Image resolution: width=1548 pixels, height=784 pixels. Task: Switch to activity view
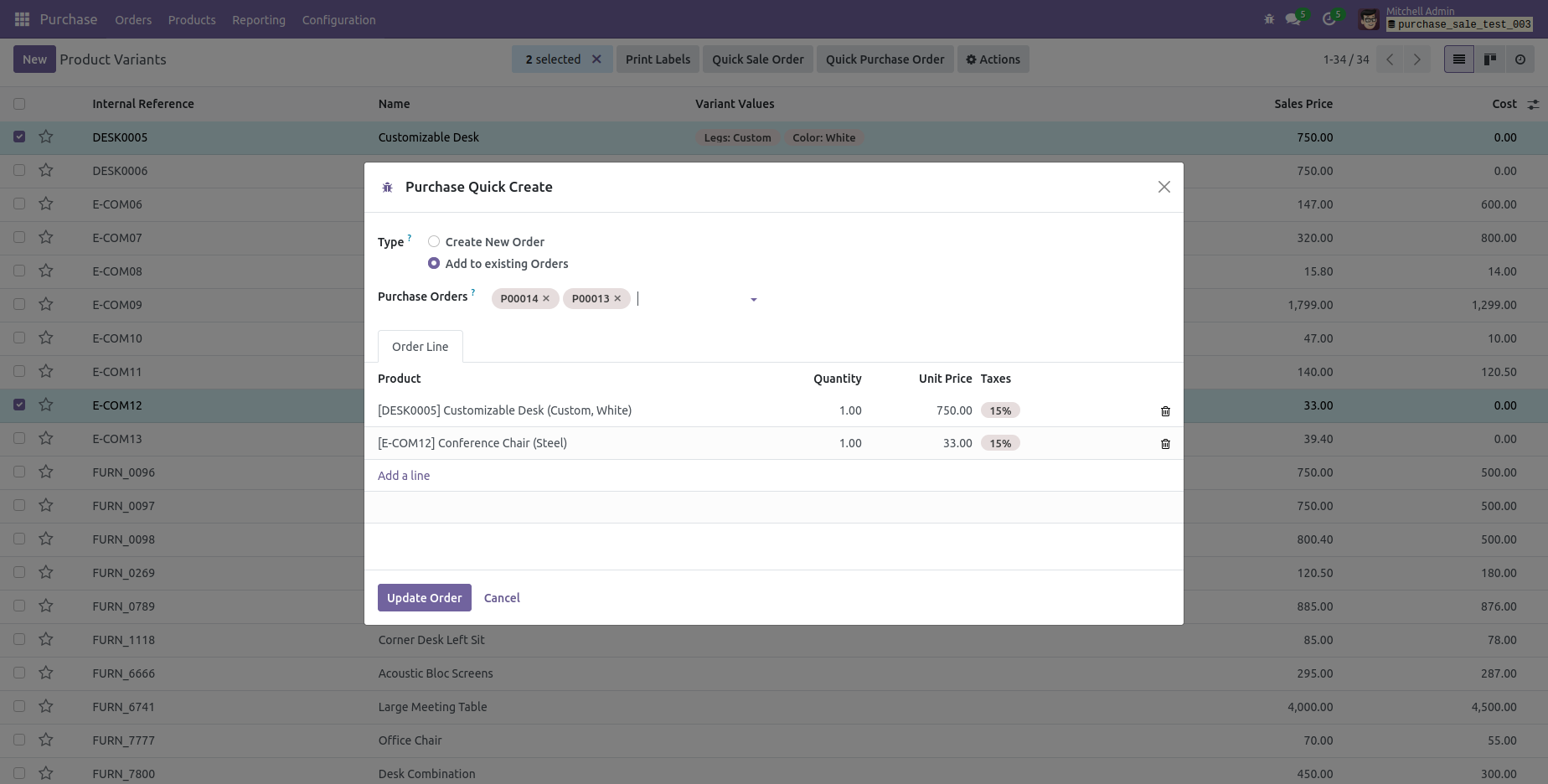[1520, 59]
